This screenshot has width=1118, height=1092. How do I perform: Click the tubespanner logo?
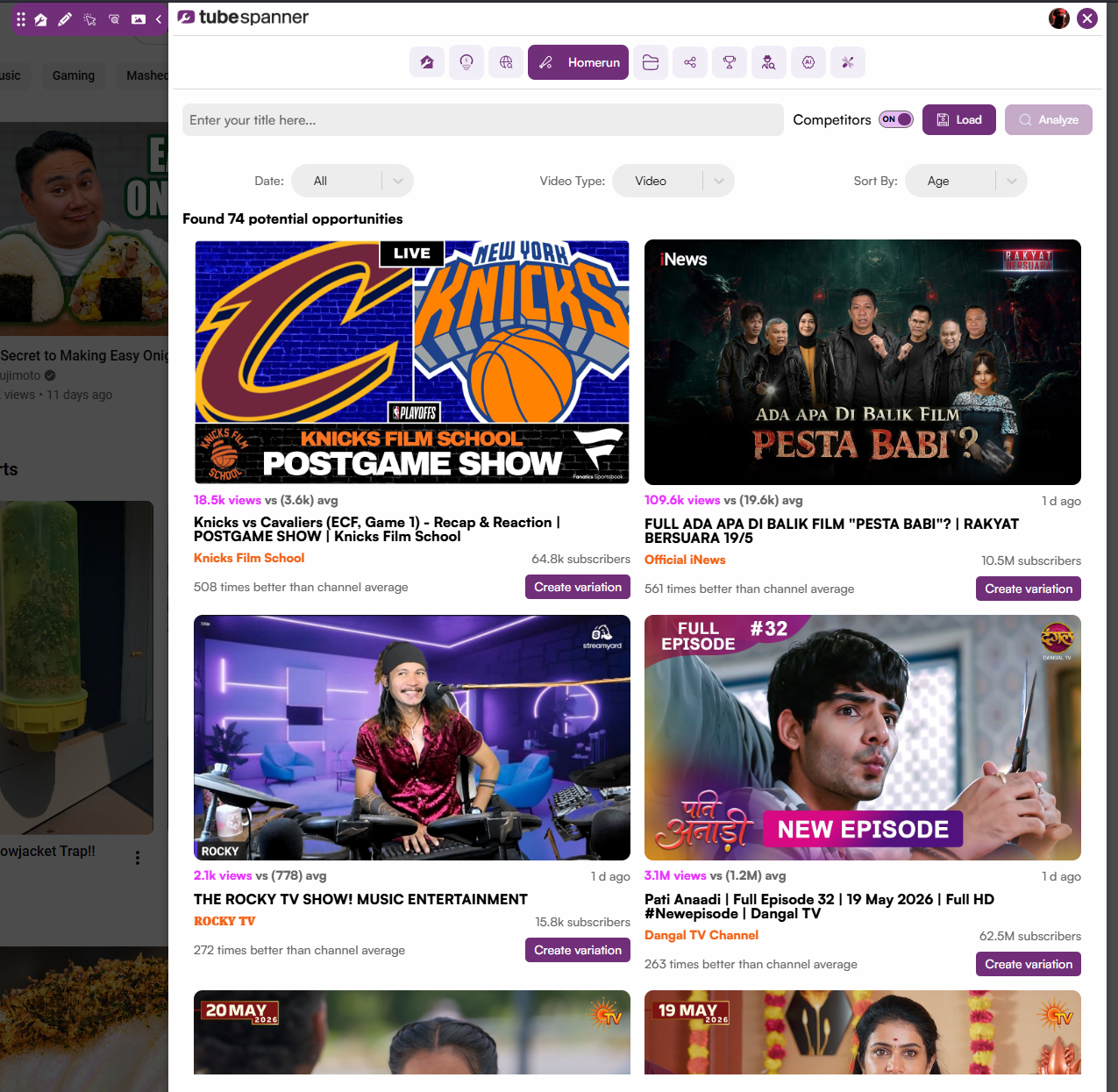(x=243, y=18)
